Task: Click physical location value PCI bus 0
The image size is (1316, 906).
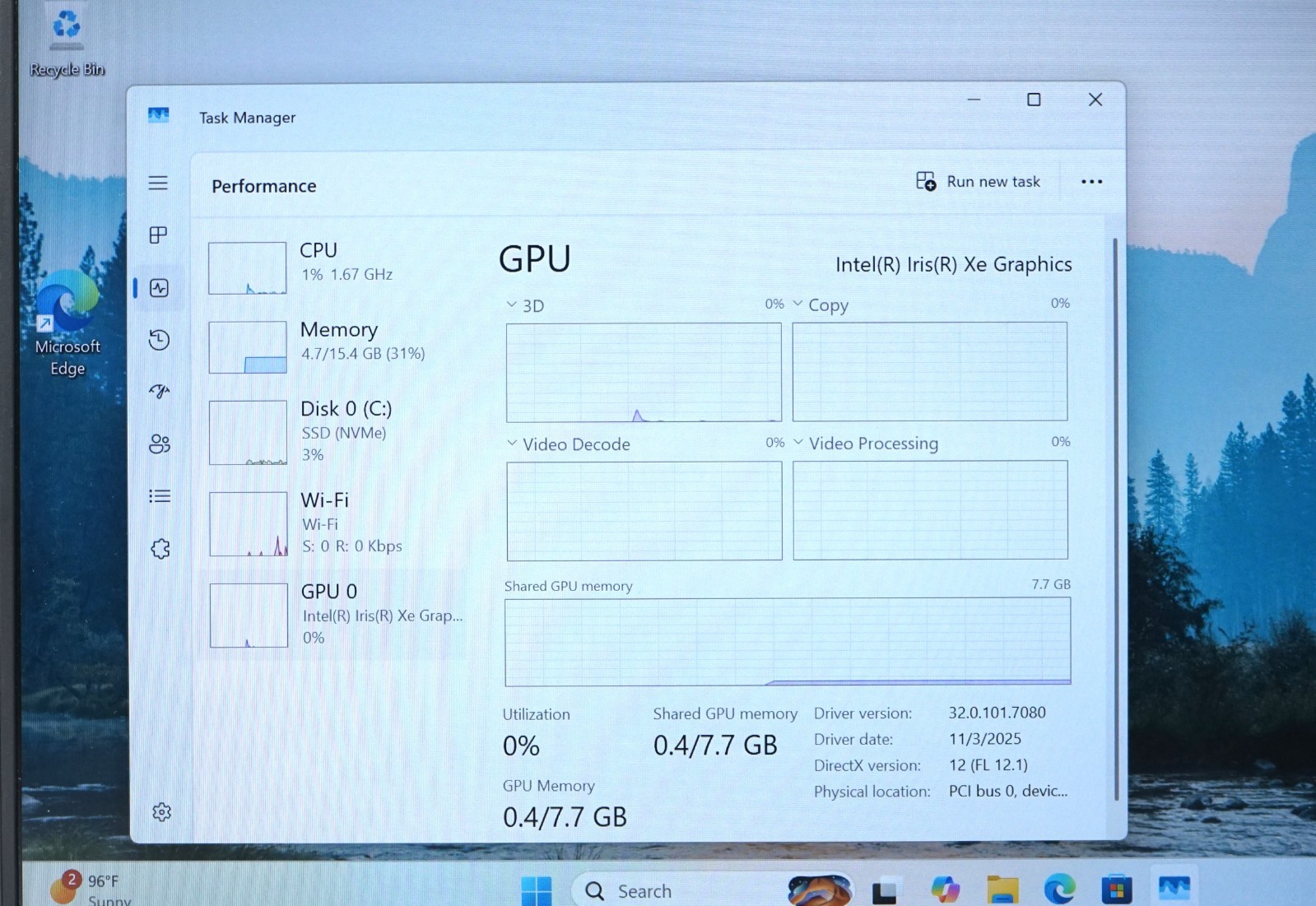Action: [1008, 791]
